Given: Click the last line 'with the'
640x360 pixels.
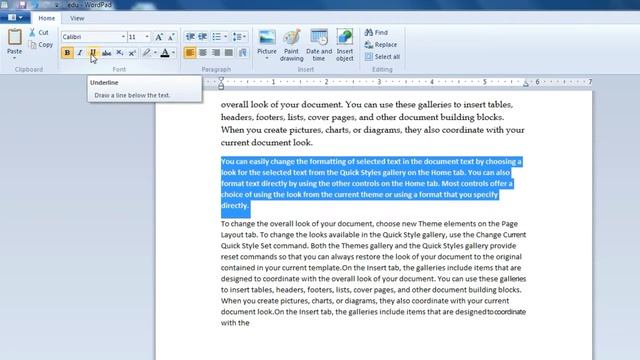Looking at the screenshot, I should coord(235,323).
